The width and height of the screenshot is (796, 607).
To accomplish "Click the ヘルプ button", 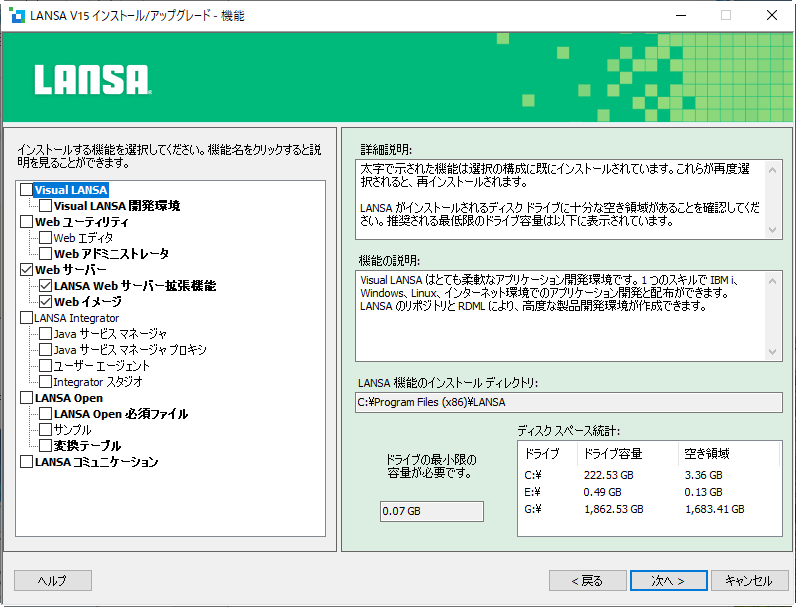I will [53, 580].
